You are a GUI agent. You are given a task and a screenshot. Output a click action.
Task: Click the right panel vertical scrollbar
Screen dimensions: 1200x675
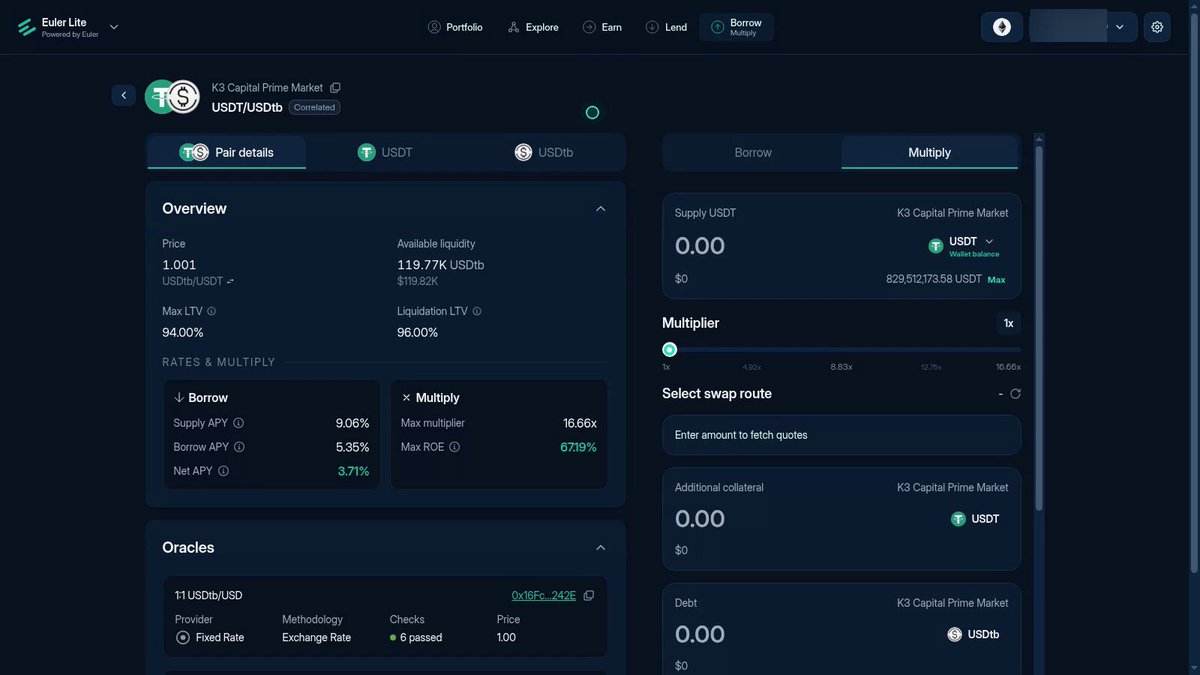tap(1039, 330)
